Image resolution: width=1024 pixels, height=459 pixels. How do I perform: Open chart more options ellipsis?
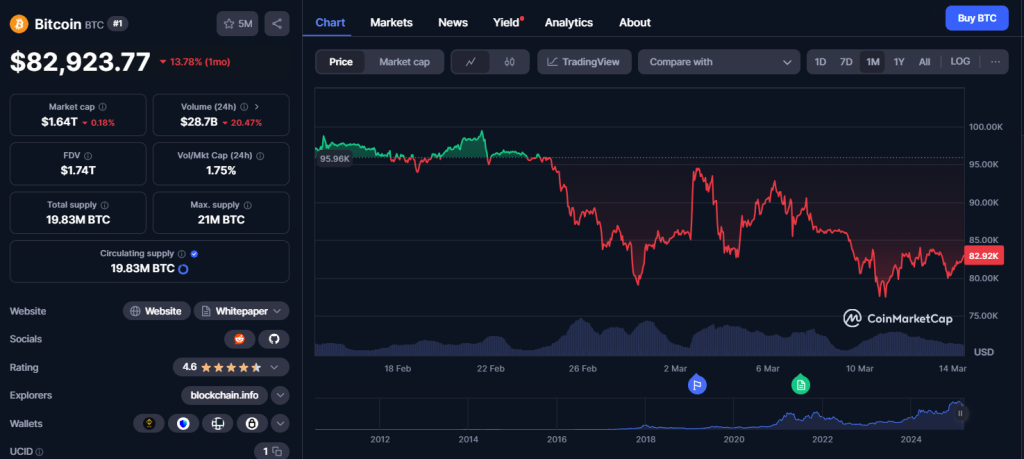click(995, 62)
